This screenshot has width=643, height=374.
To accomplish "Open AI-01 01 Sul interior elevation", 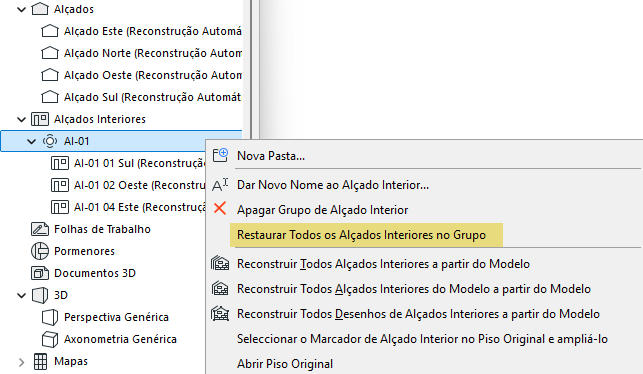I will coord(139,163).
